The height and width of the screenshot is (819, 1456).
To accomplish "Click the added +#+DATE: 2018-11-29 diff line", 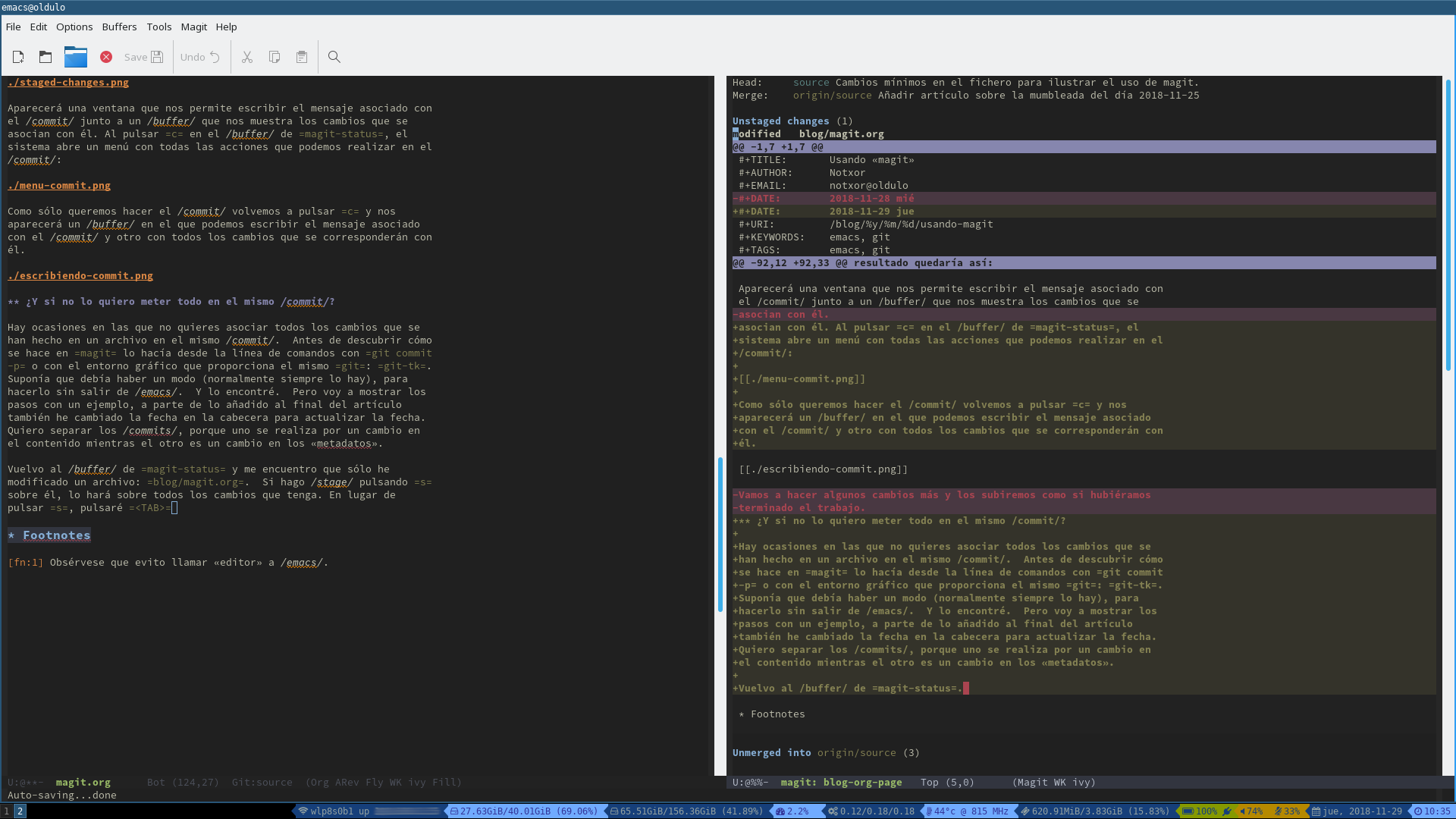I will coord(1084,212).
